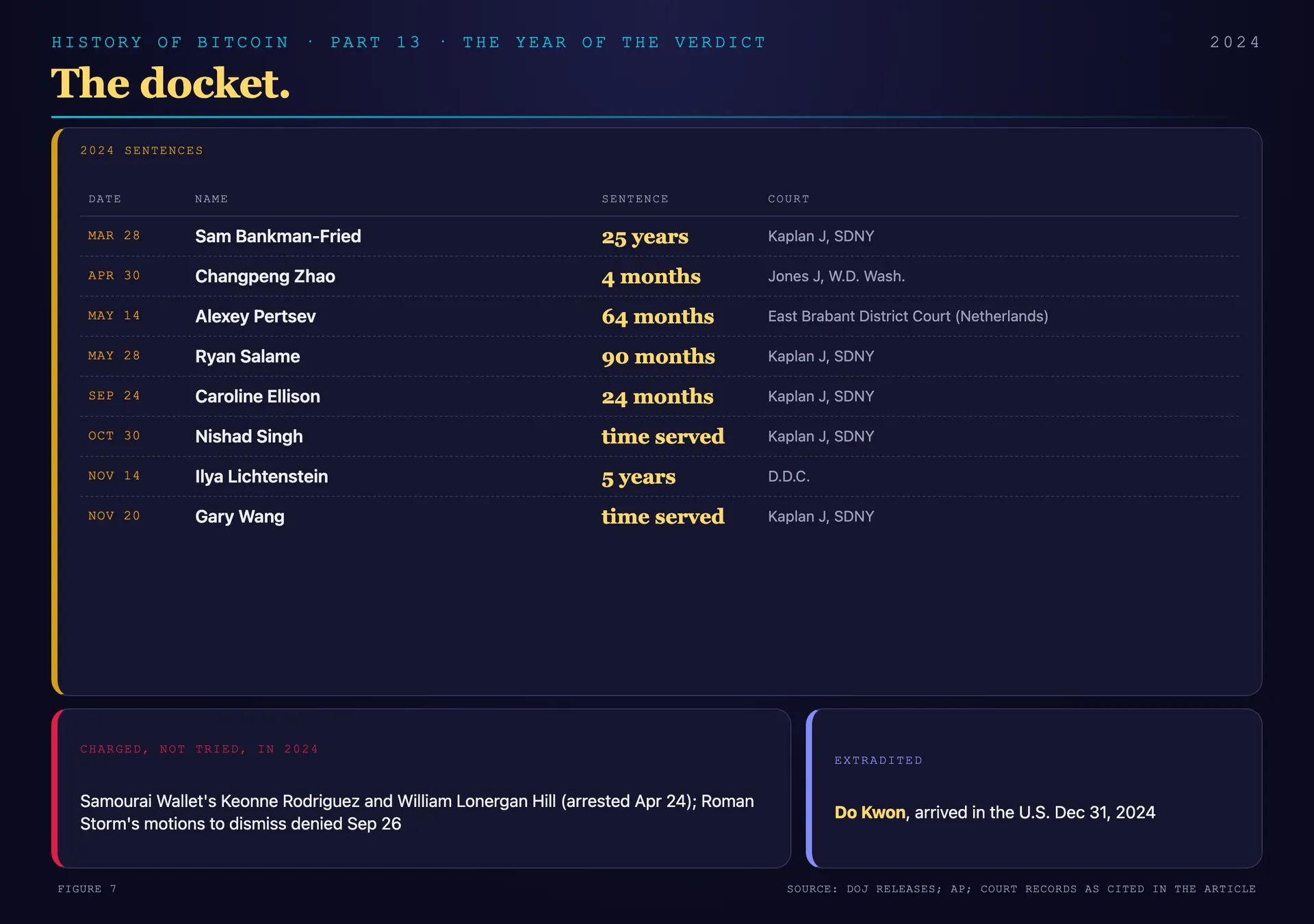Image resolution: width=1314 pixels, height=924 pixels.
Task: Click 'Kaplan J, SDNY' in the Nishad Singh row
Action: point(821,436)
